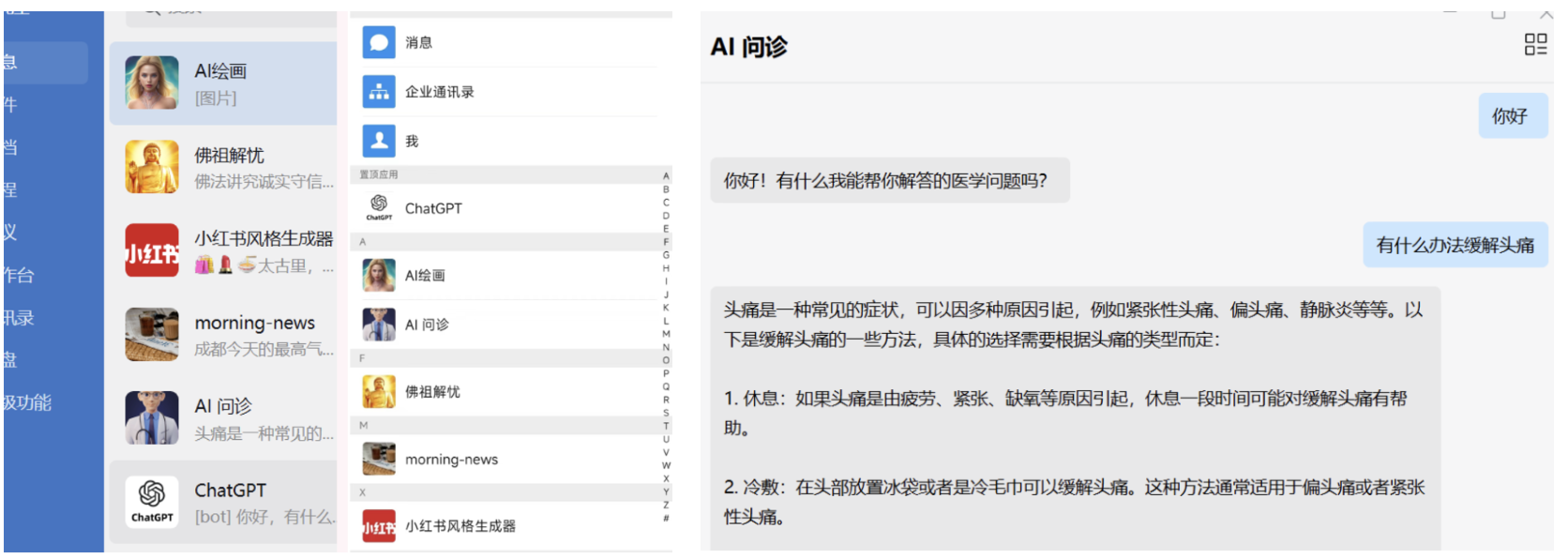Image resolution: width=1568 pixels, height=559 pixels.
Task: Open the ChatGPT bot conversation
Action: pos(223,503)
